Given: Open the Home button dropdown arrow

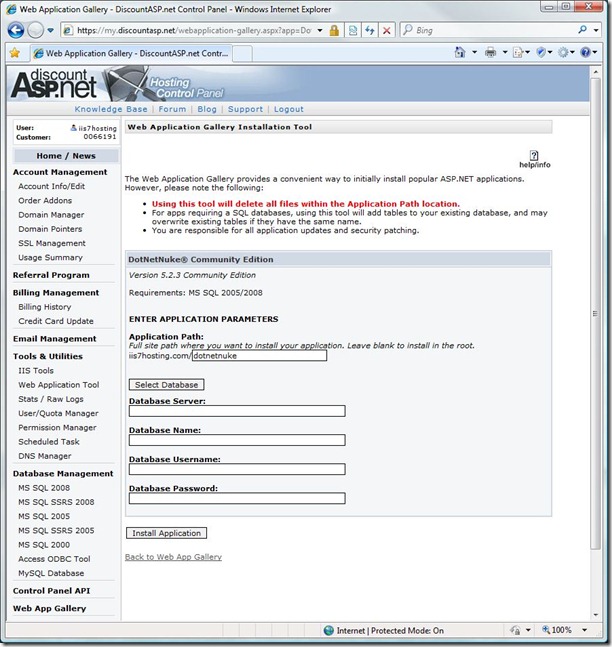Looking at the screenshot, I should click(x=474, y=52).
